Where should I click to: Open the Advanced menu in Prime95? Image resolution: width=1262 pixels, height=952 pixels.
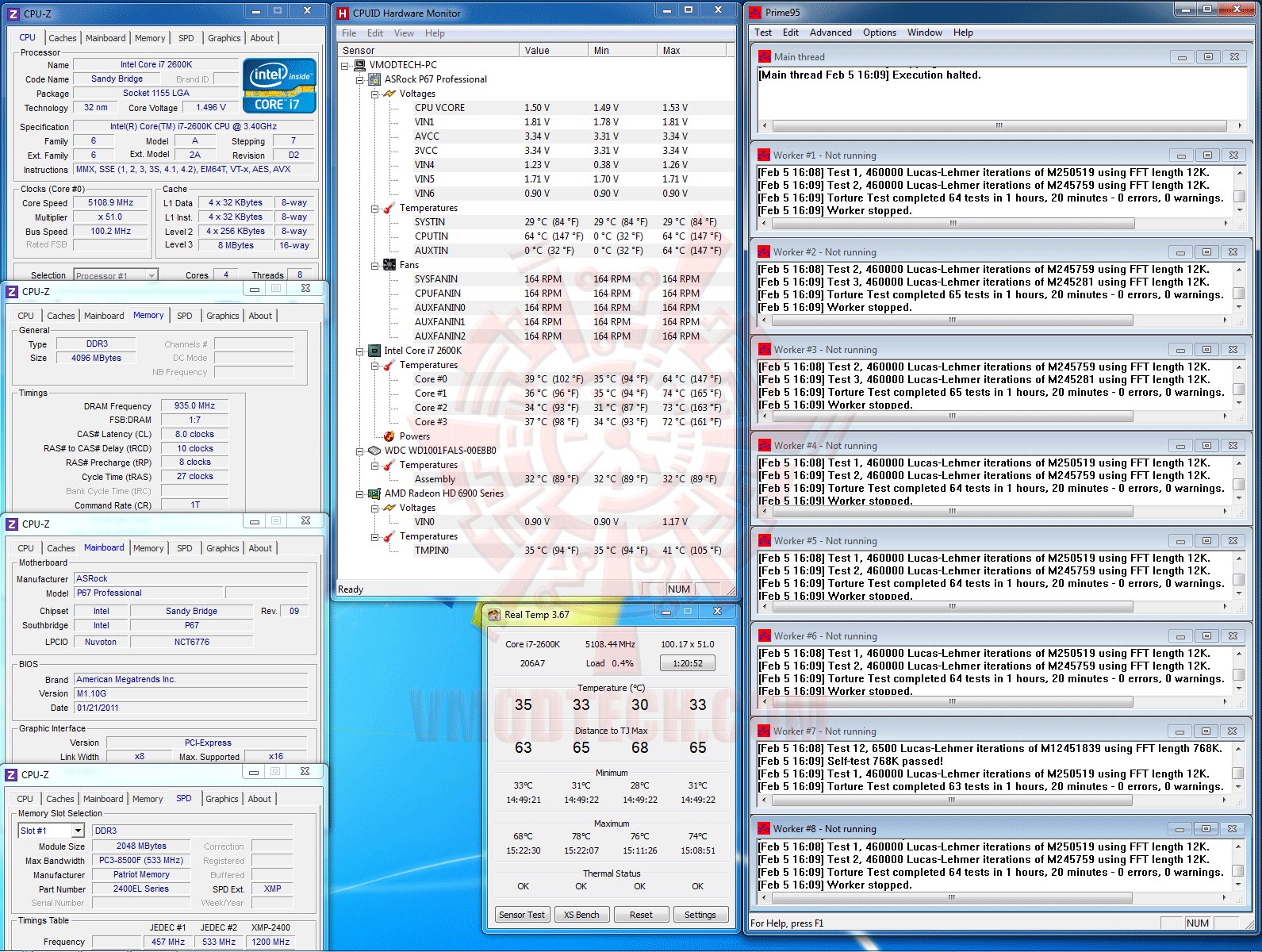pyautogui.click(x=830, y=33)
